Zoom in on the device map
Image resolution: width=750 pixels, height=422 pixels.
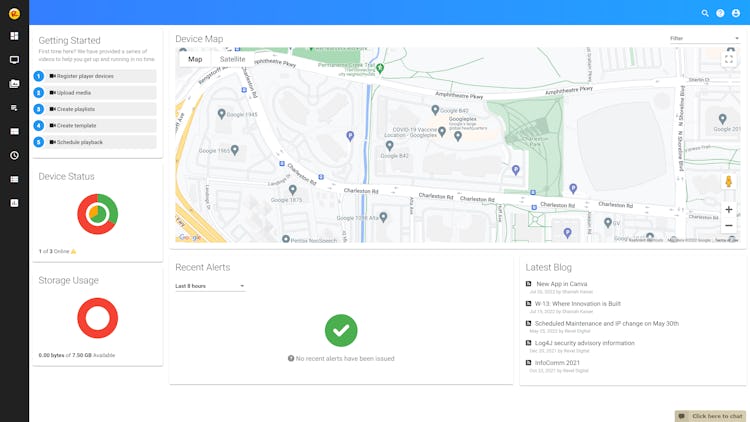pos(728,210)
